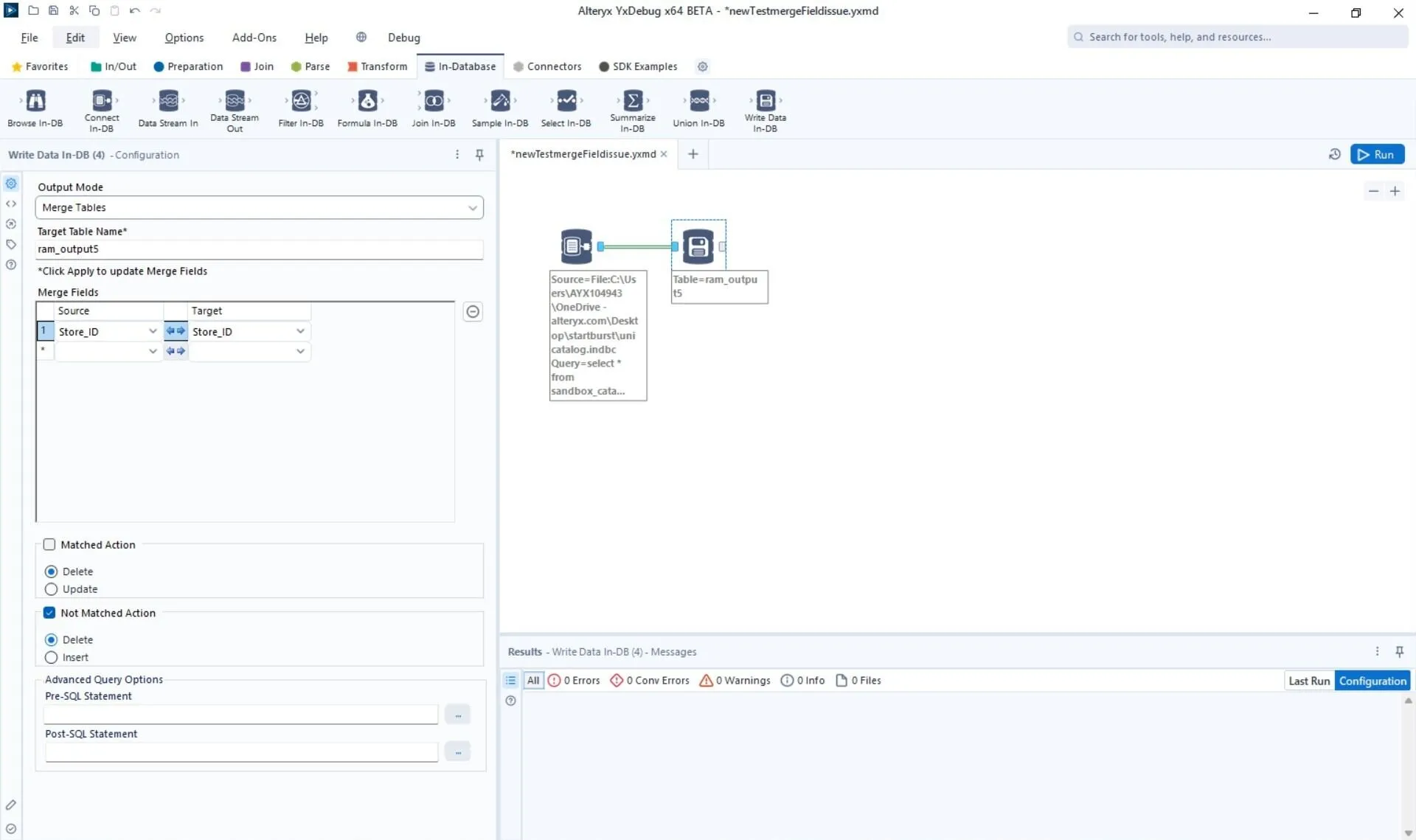
Task: Select the Filter In-DB tool
Action: click(301, 100)
